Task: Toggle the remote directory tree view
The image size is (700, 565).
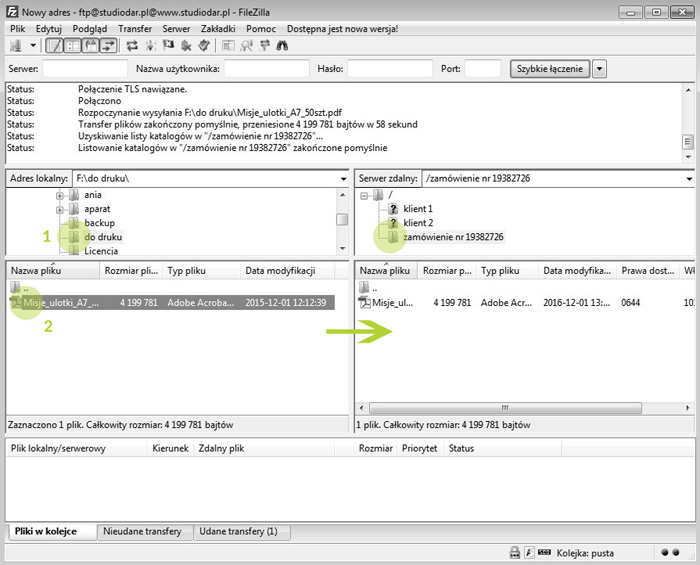Action: (x=91, y=46)
